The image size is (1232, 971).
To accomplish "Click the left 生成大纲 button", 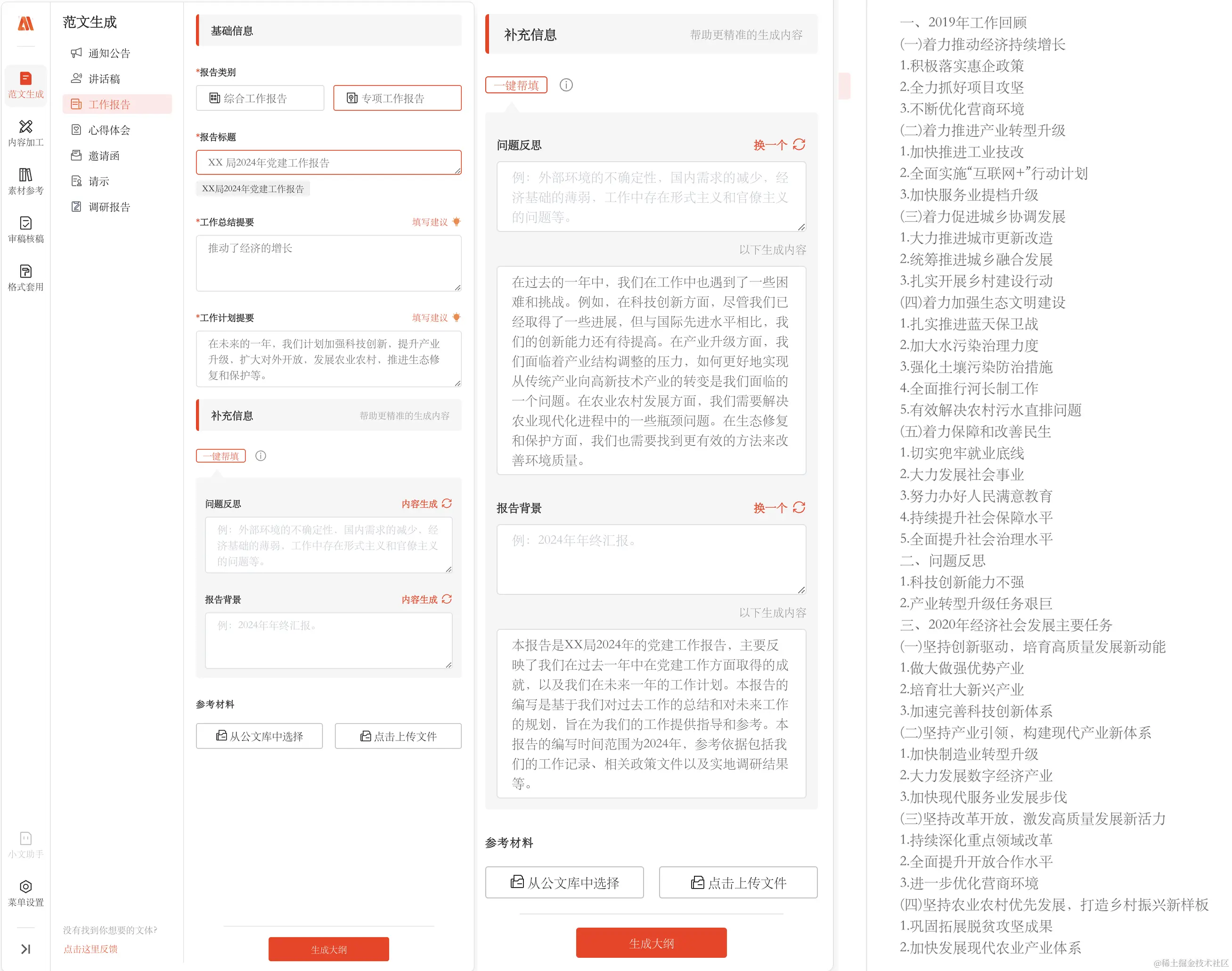I will (328, 949).
